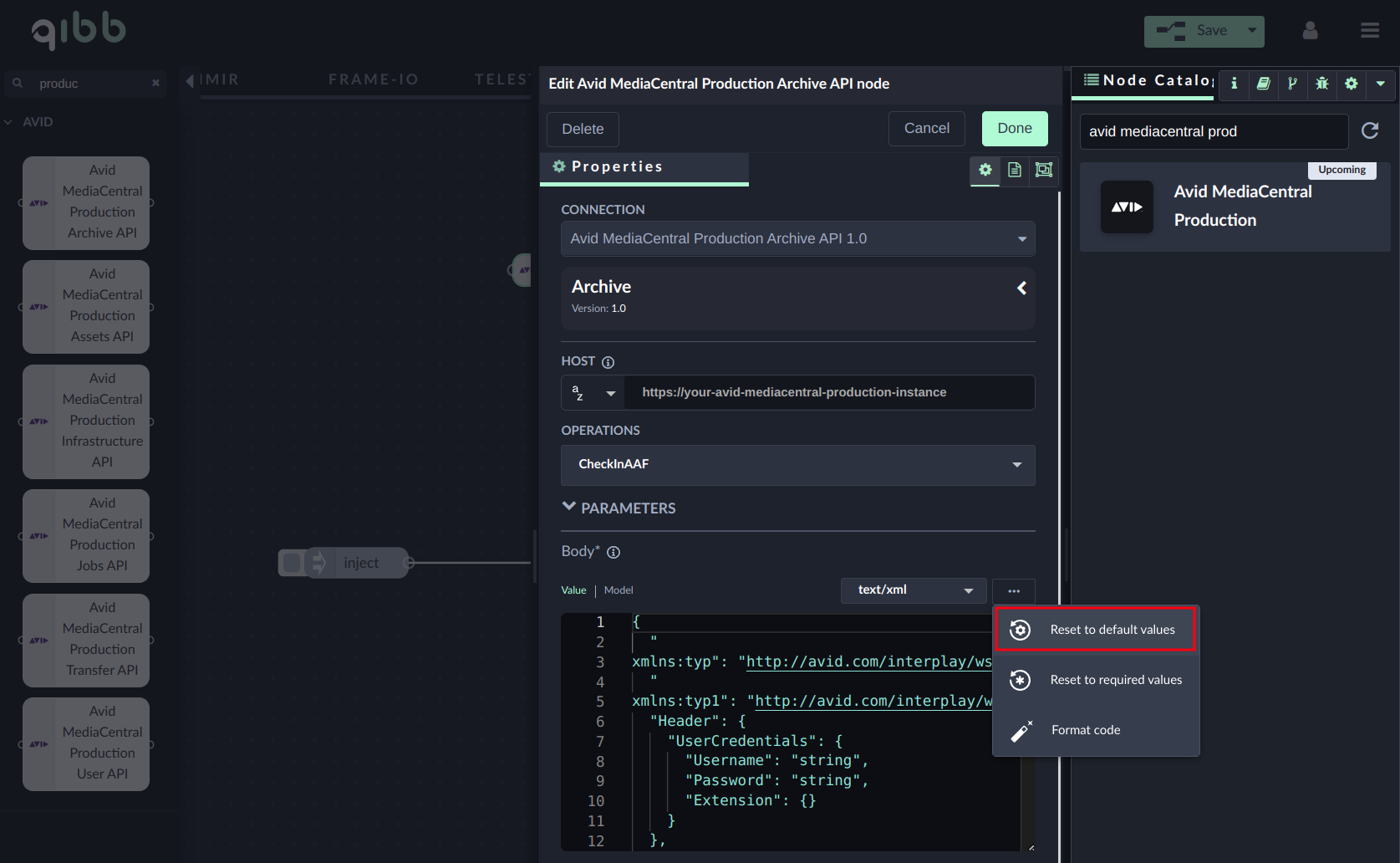Switch Body view to Value
The height and width of the screenshot is (863, 1400).
573,590
